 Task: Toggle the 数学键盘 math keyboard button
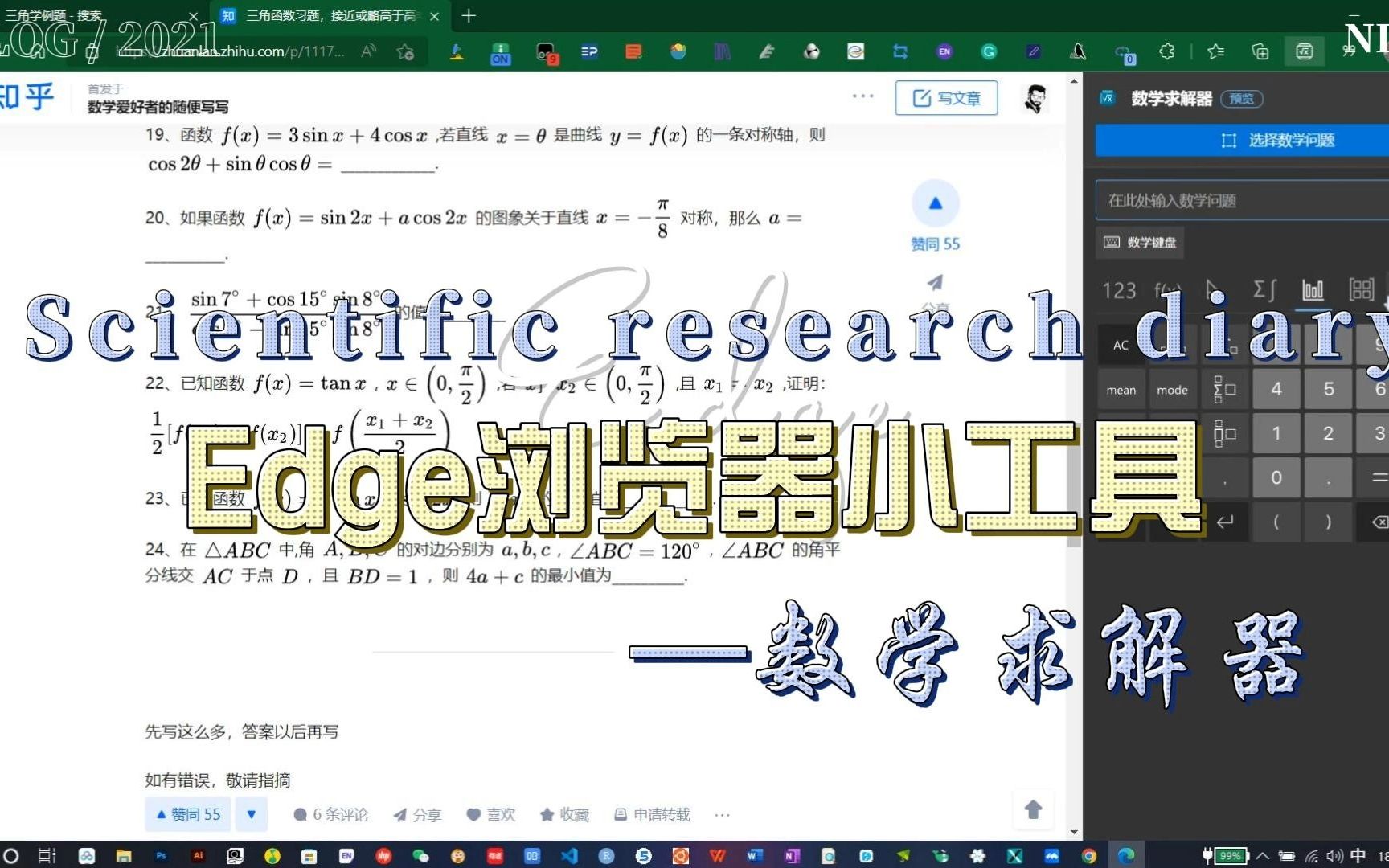click(x=1139, y=243)
